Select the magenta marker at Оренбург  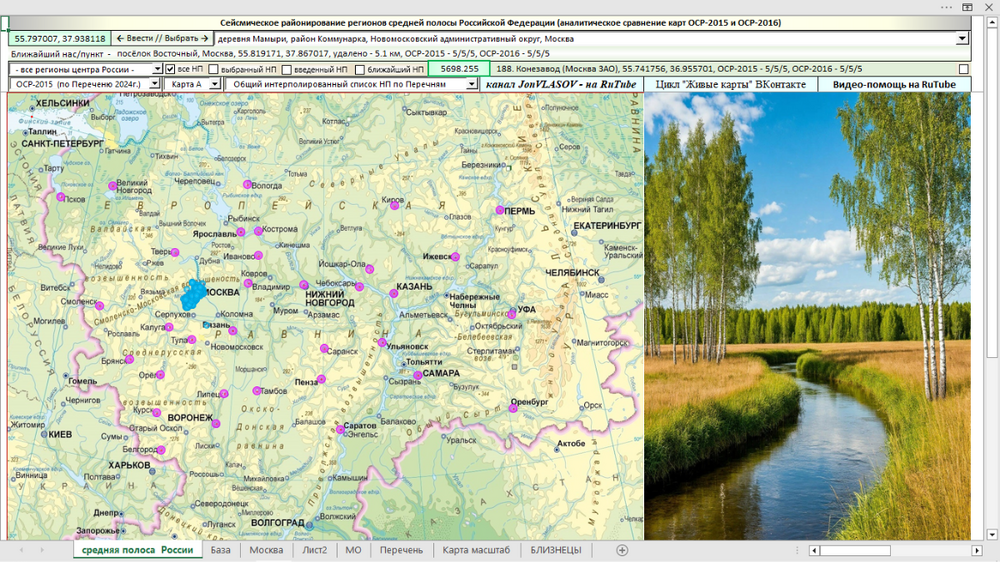click(x=513, y=408)
